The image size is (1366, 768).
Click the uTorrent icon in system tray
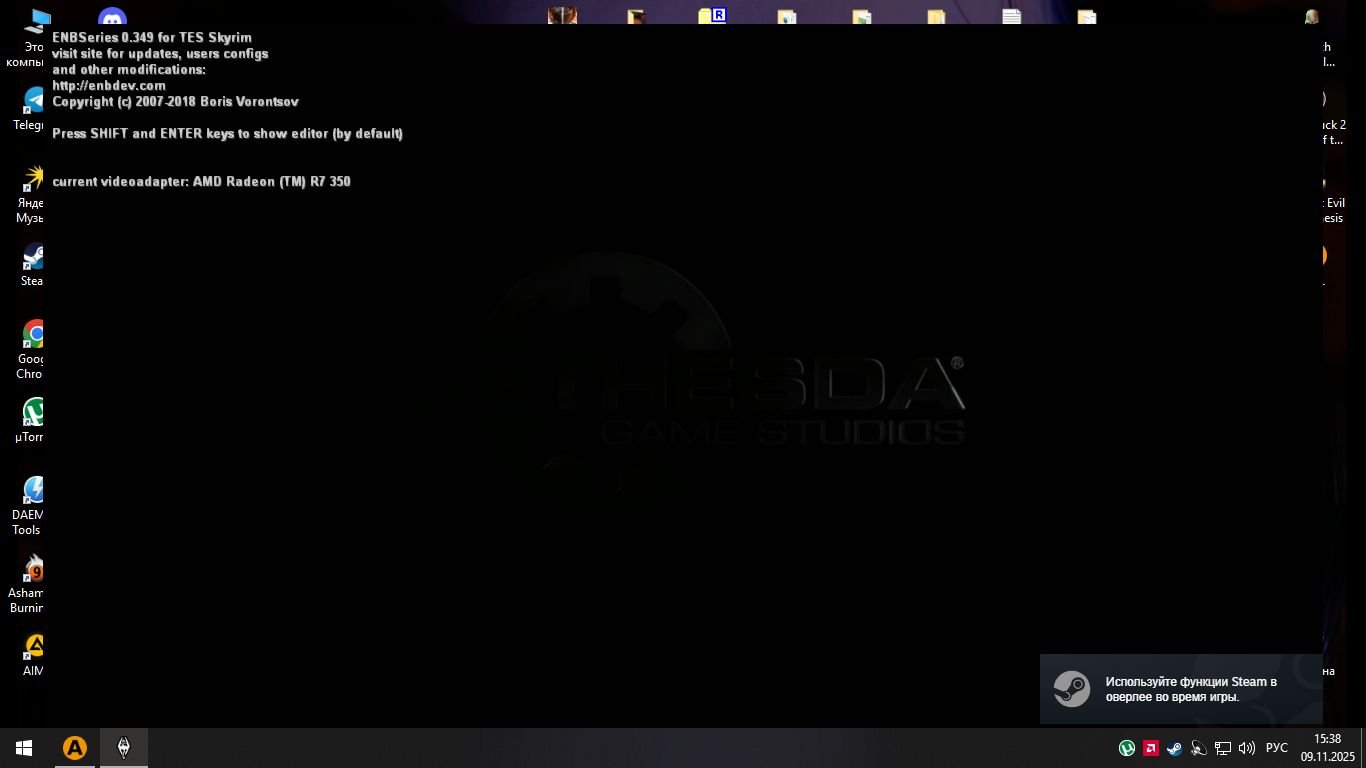[1127, 748]
